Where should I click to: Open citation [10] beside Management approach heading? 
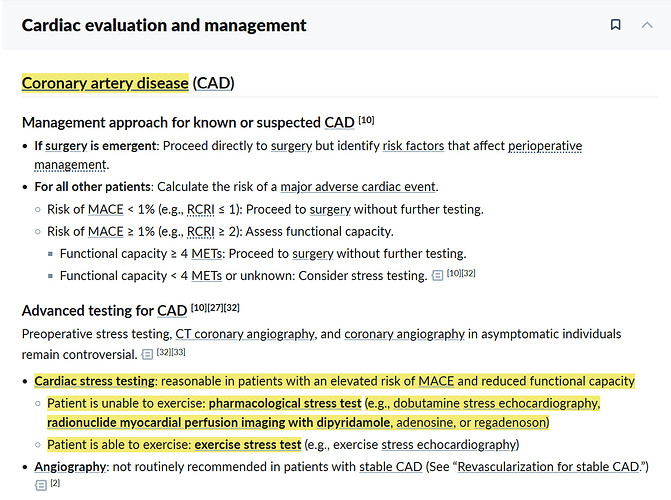366,121
